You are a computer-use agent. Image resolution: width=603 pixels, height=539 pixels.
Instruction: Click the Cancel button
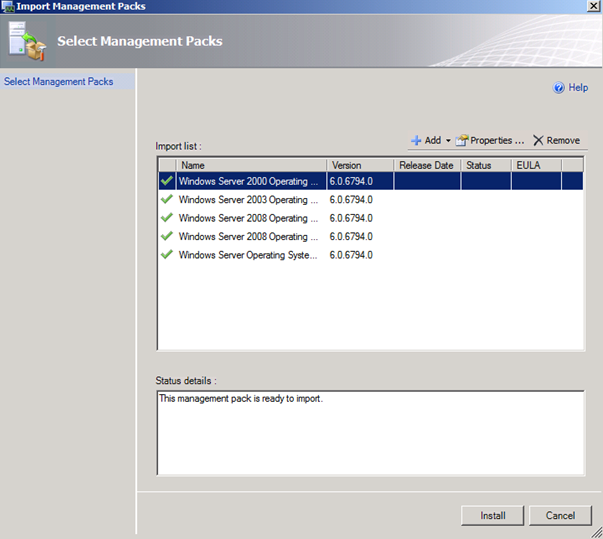[x=560, y=516]
